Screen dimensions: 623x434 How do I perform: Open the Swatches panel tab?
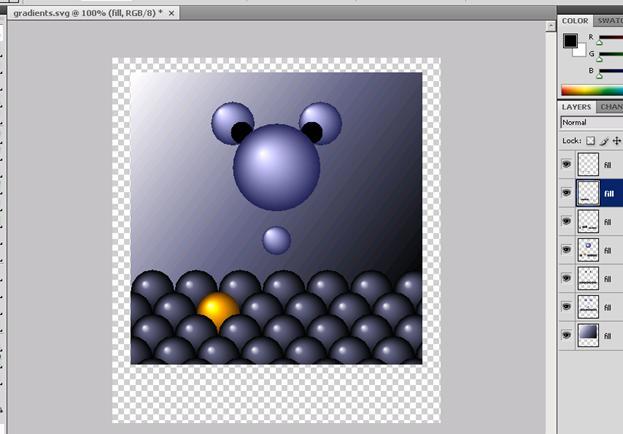tap(609, 21)
